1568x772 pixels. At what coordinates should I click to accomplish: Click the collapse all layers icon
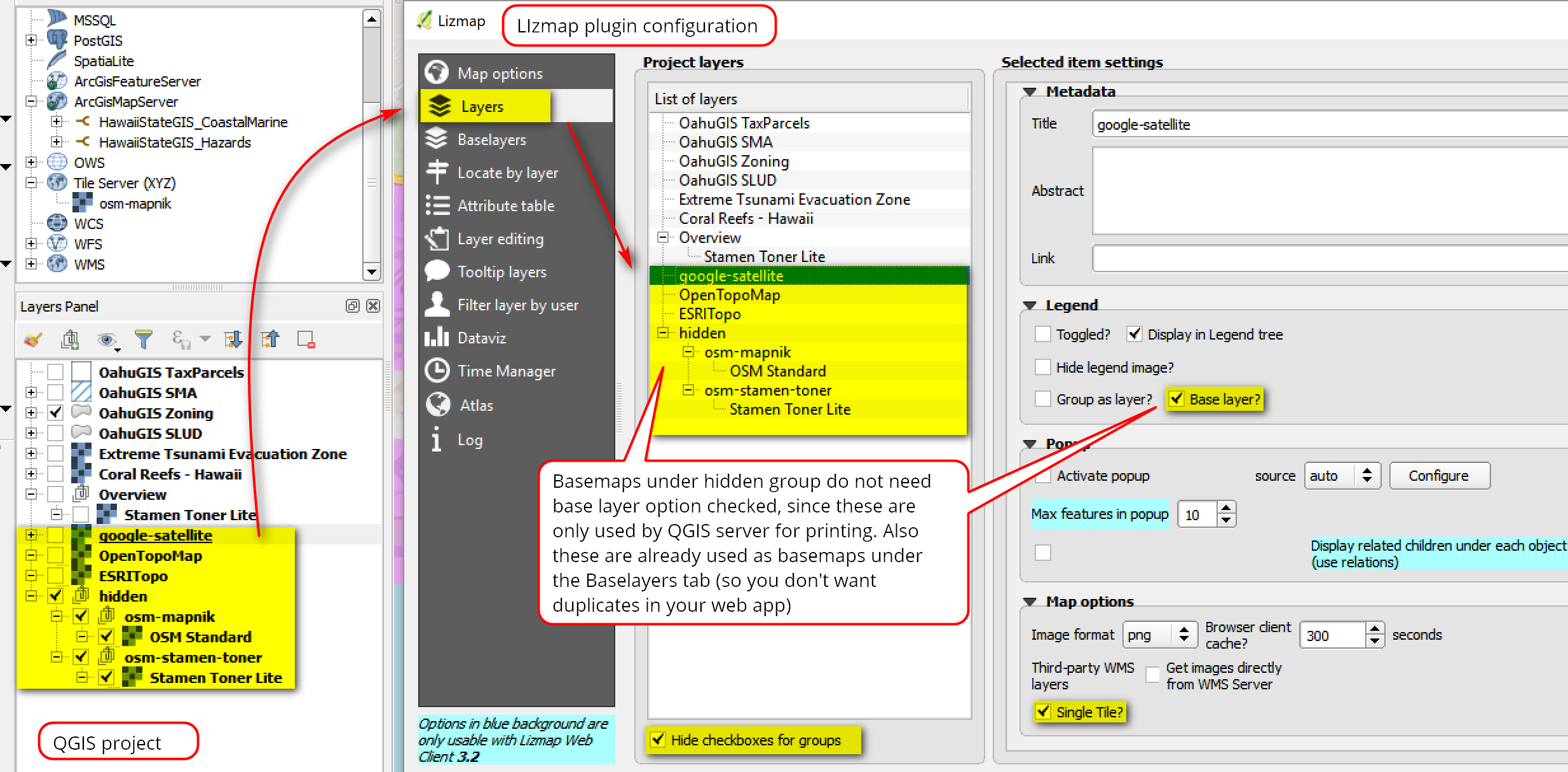point(270,340)
